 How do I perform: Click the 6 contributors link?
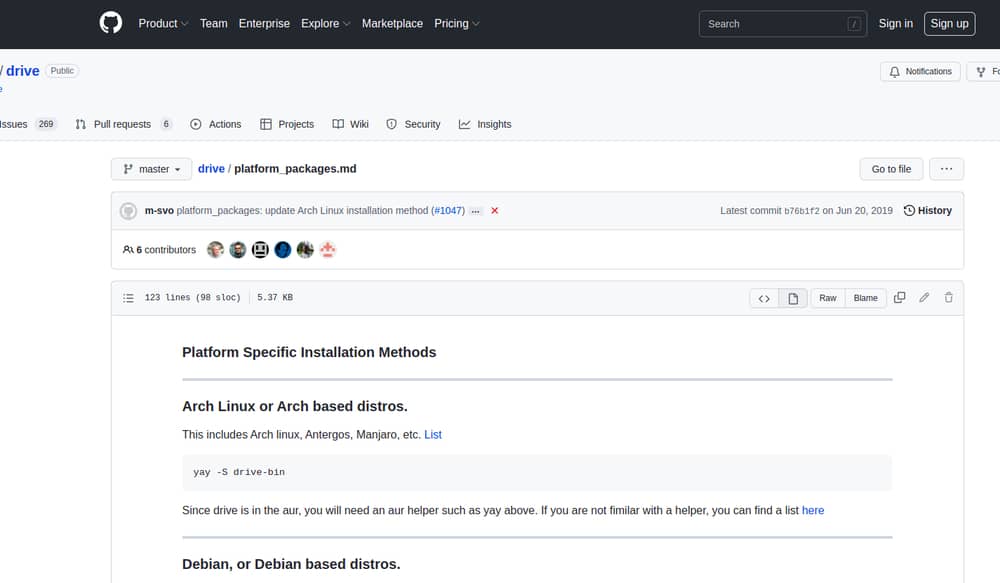159,250
